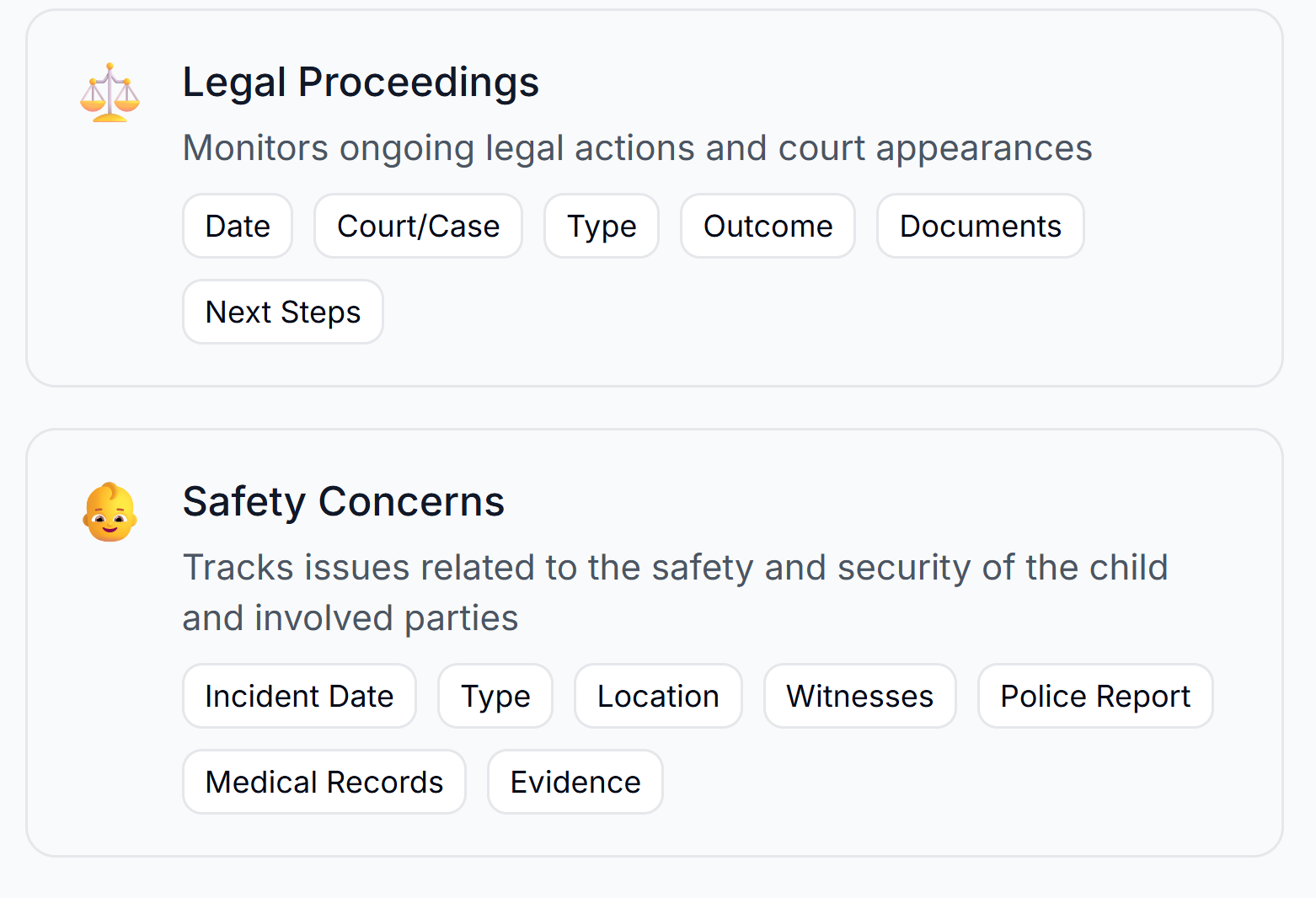The height and width of the screenshot is (898, 1316).
Task: Select the Incident Date tag
Action: 299,696
